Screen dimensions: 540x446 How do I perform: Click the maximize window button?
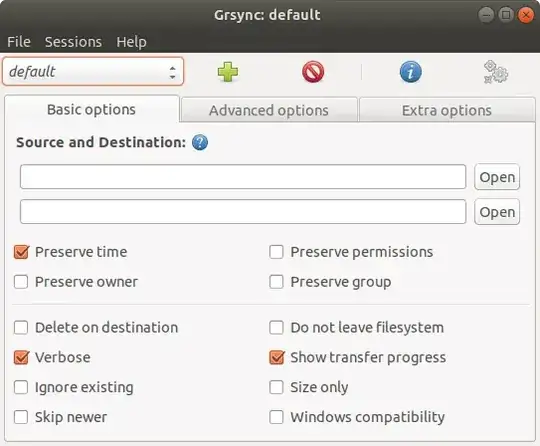coord(506,15)
